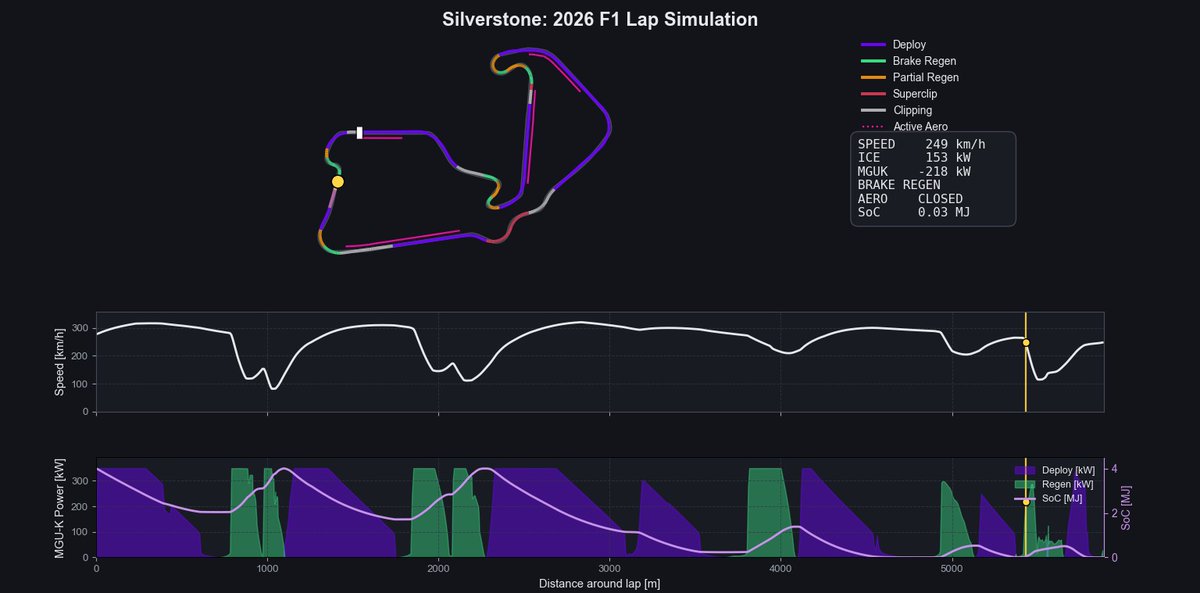Click the AERO CLOSED readout

(910, 199)
